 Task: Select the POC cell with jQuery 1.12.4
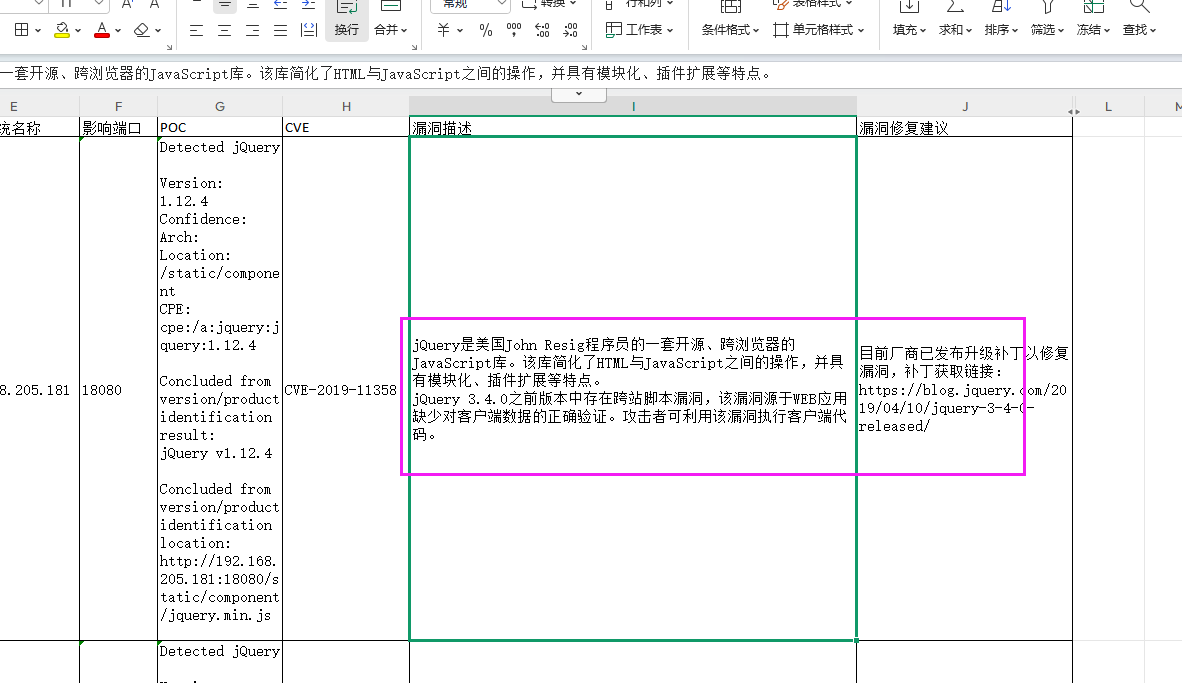(x=219, y=389)
